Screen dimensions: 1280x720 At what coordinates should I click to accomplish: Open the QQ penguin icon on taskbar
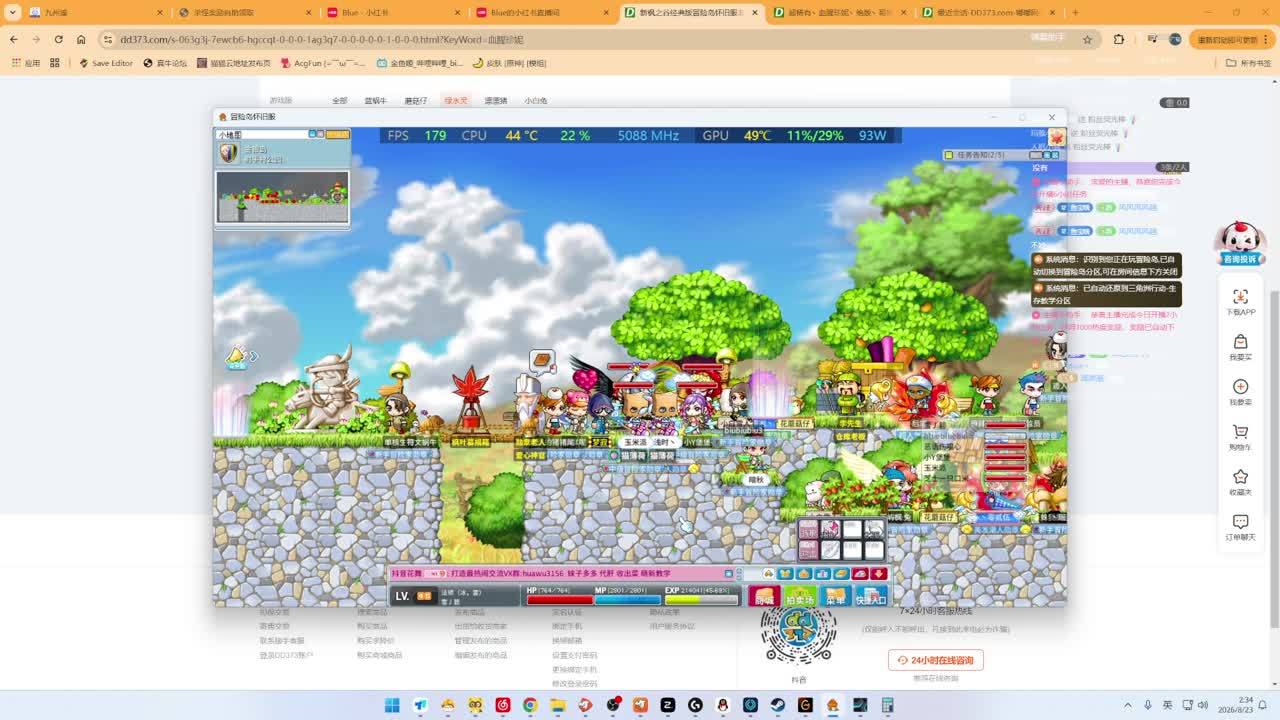coord(722,705)
